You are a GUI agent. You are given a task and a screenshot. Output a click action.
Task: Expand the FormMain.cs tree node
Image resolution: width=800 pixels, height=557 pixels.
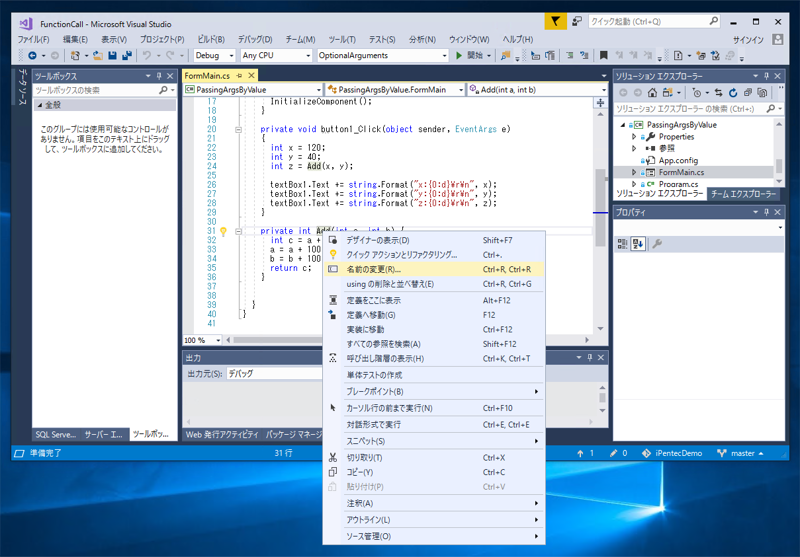(x=634, y=172)
